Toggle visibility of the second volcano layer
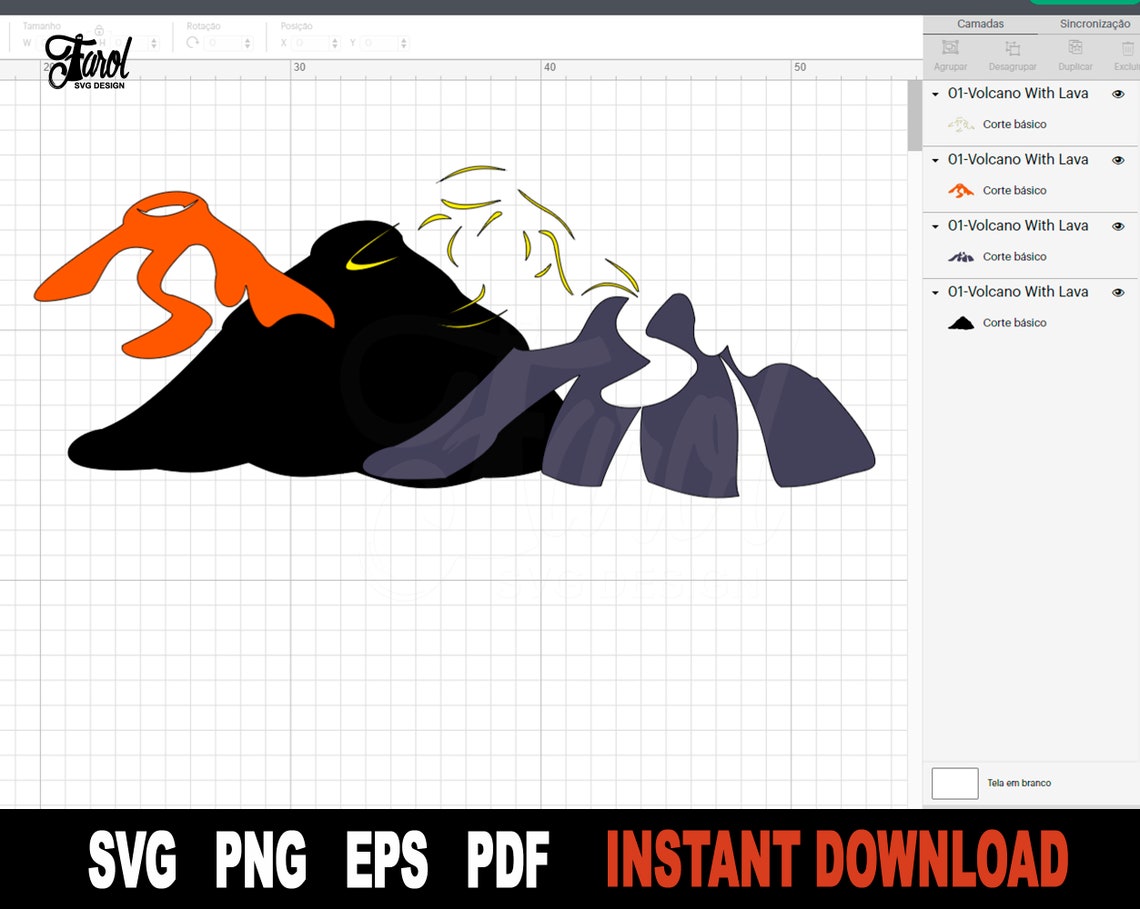 coord(1118,159)
